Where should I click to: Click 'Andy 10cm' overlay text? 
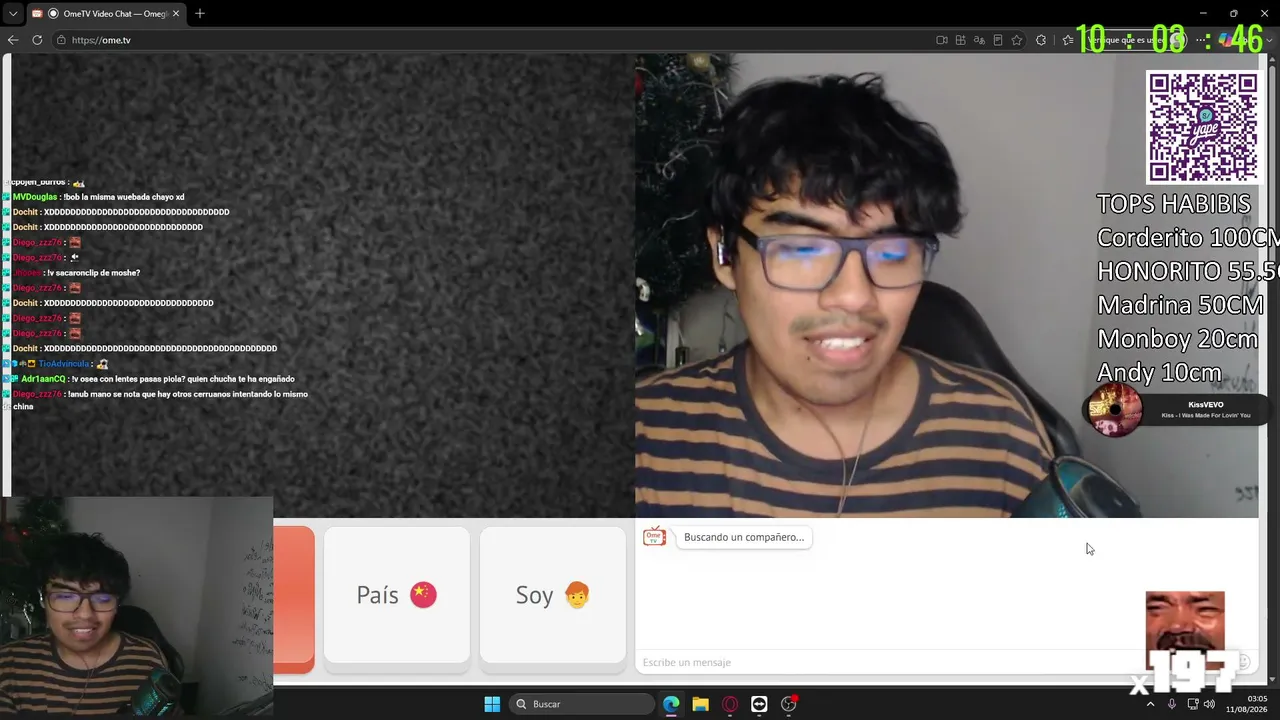coord(1159,373)
